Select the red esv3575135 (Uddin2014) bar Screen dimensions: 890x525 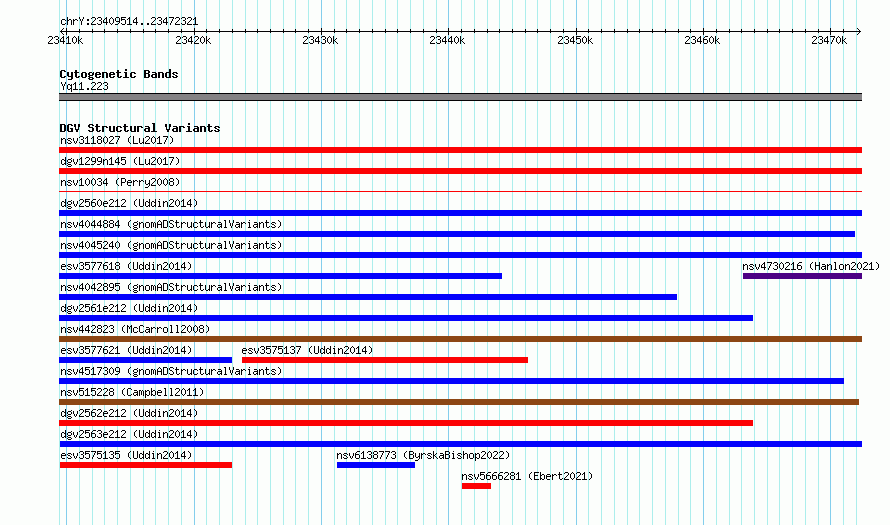point(145,465)
